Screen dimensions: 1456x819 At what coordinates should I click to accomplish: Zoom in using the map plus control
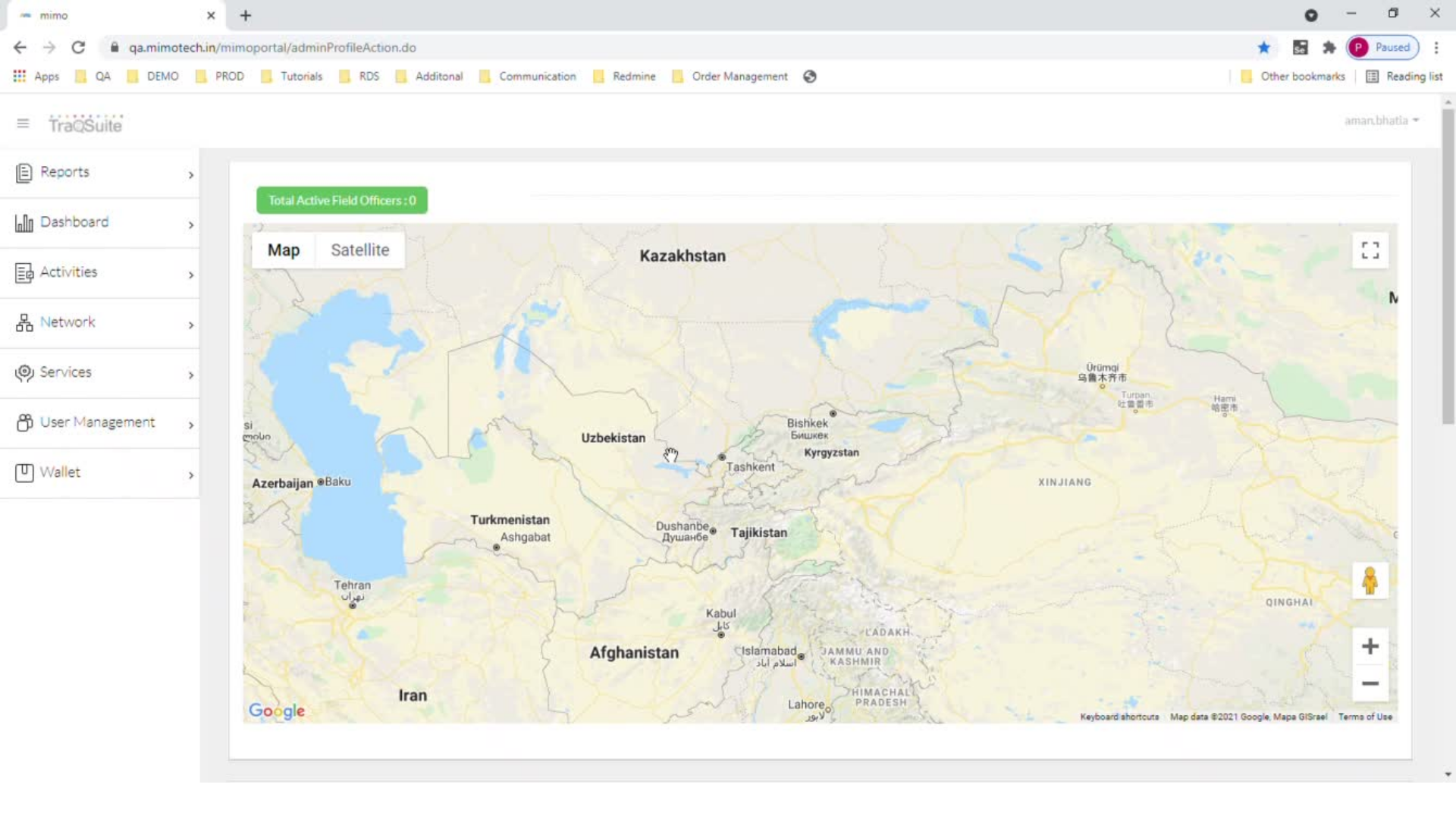point(1370,646)
